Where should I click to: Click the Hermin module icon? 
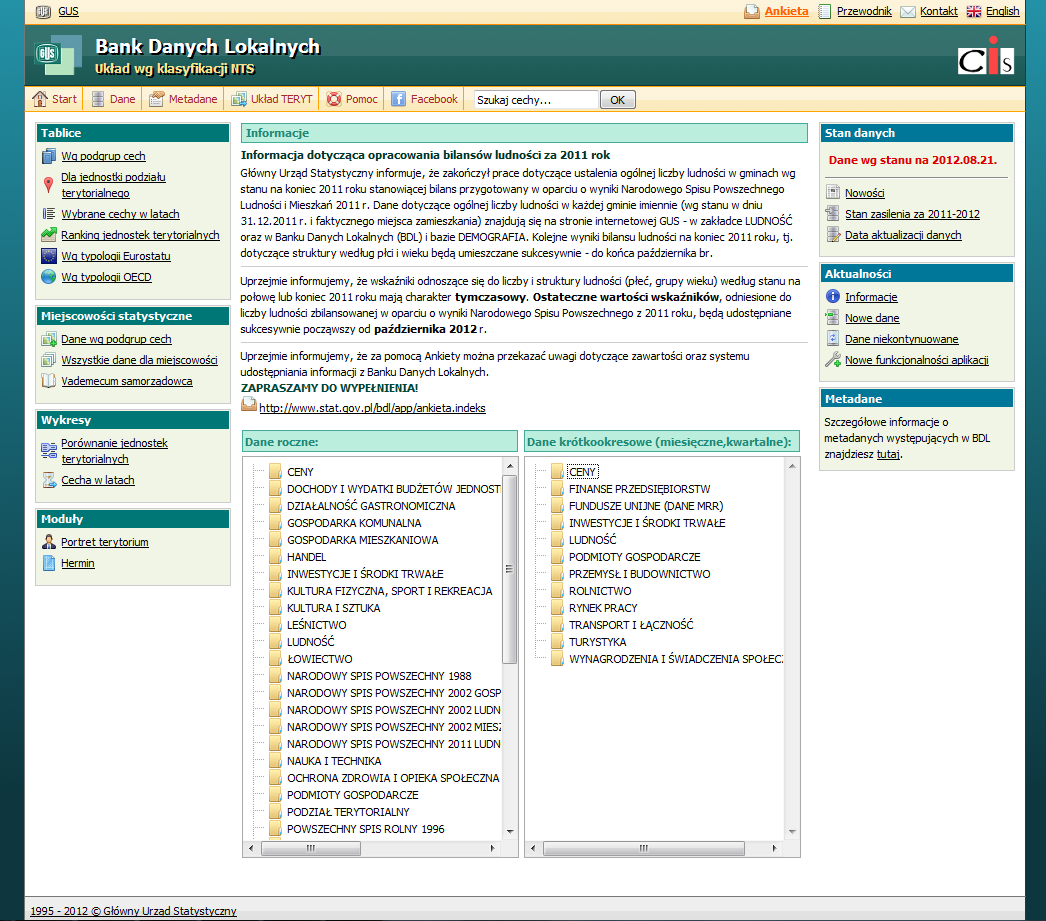pos(49,563)
